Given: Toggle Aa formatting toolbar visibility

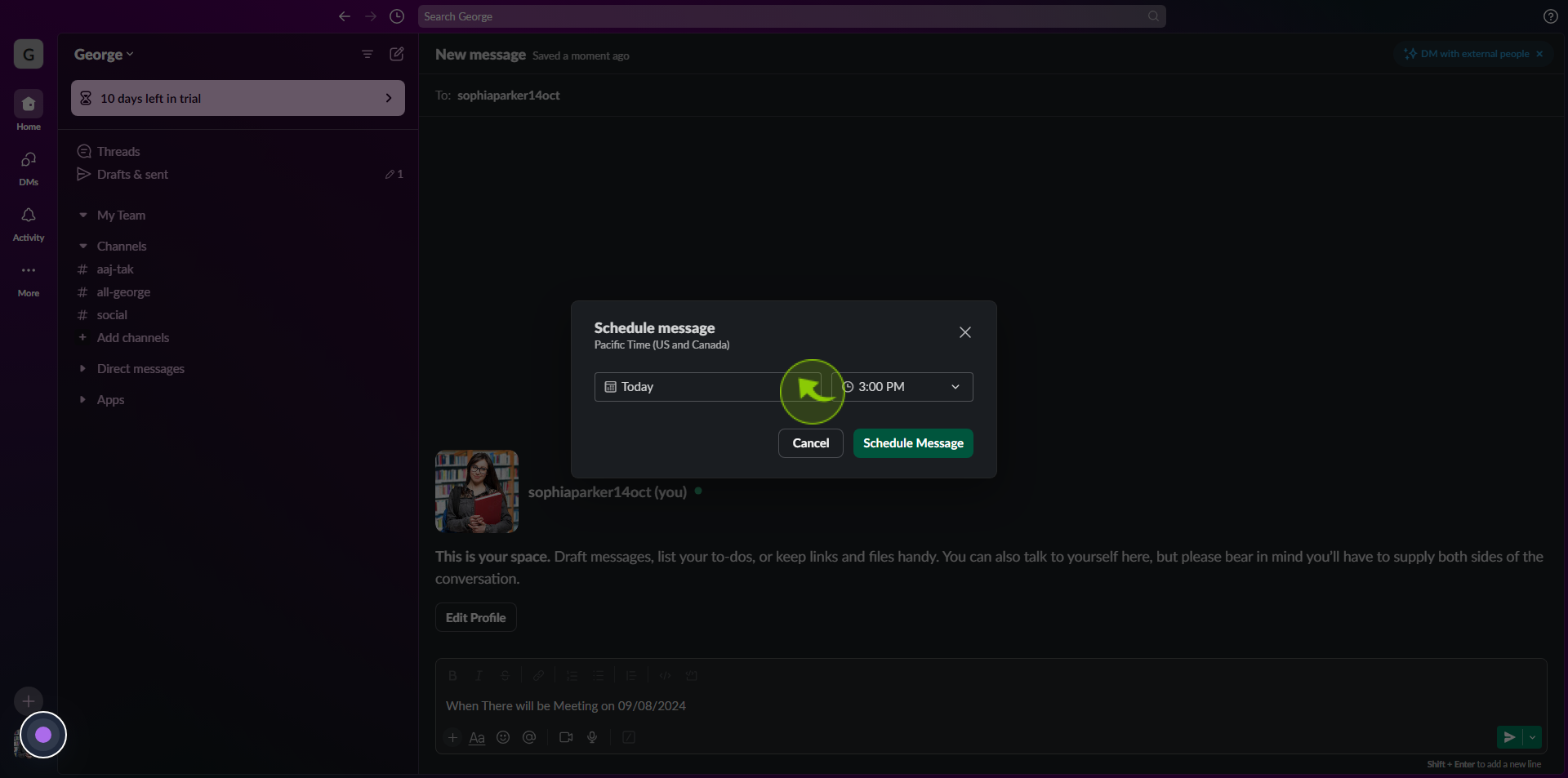Looking at the screenshot, I should tap(477, 738).
